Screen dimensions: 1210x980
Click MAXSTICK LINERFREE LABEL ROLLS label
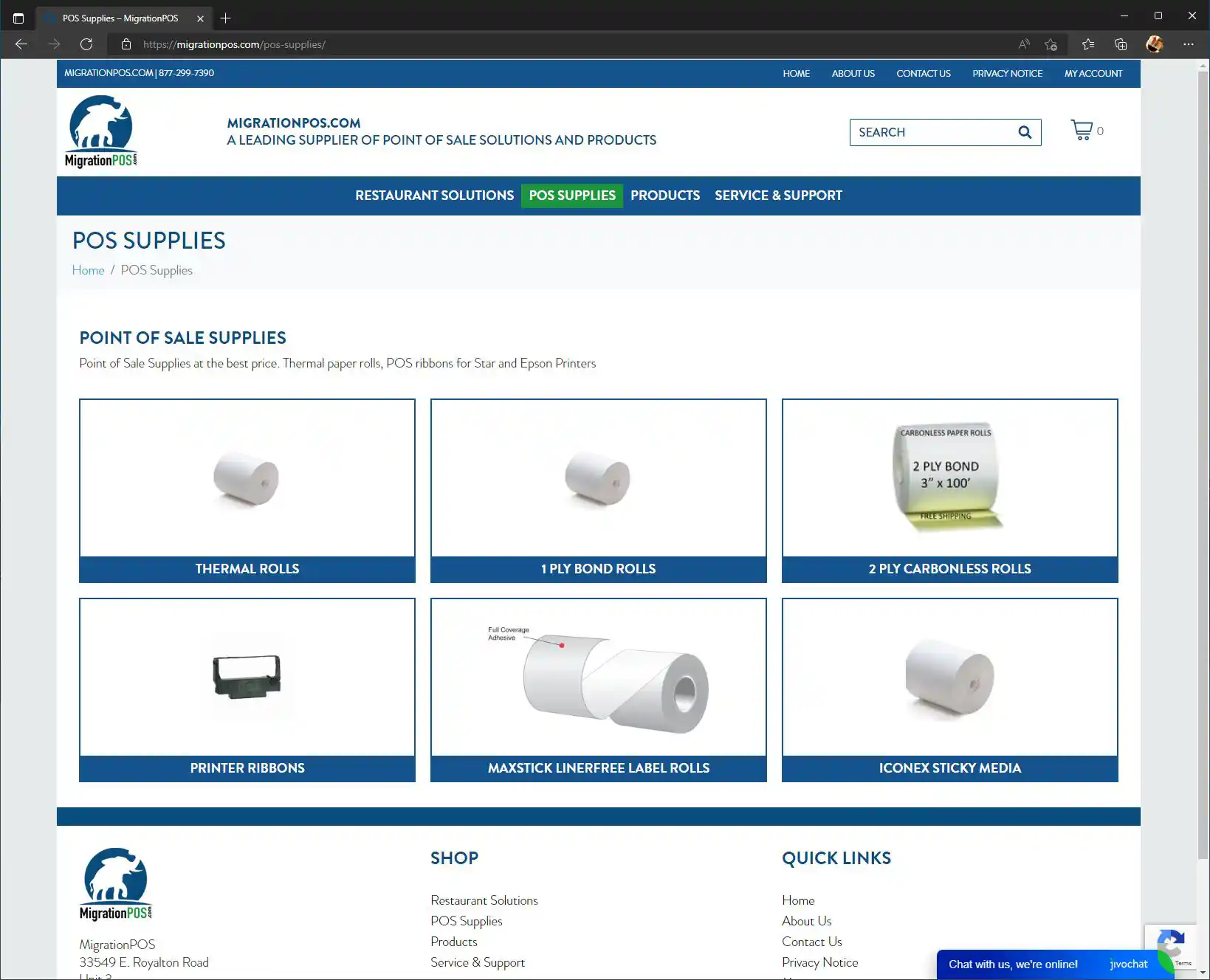coord(599,768)
